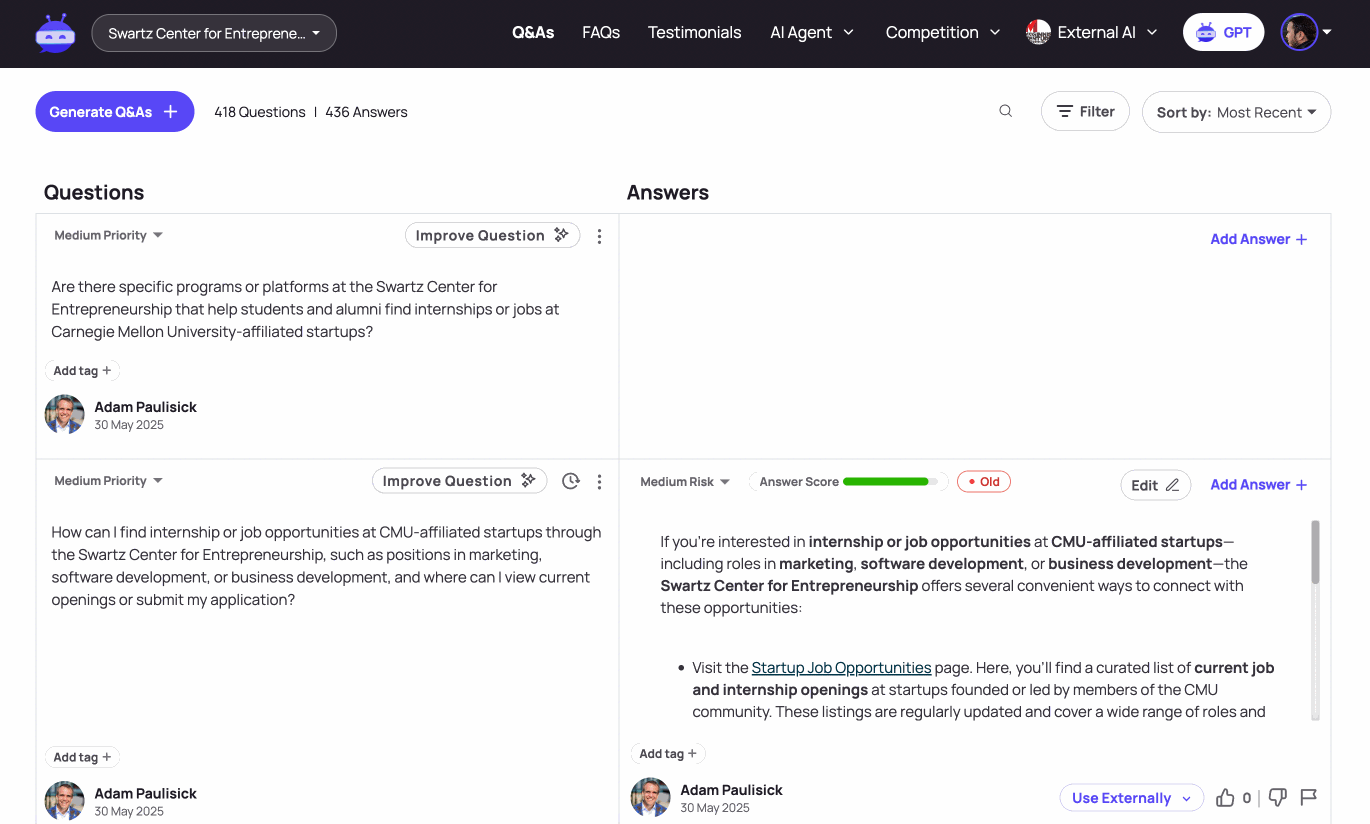This screenshot has height=824, width=1370.
Task: Click Adam Paulisick avatar under the answer
Action: (651, 797)
